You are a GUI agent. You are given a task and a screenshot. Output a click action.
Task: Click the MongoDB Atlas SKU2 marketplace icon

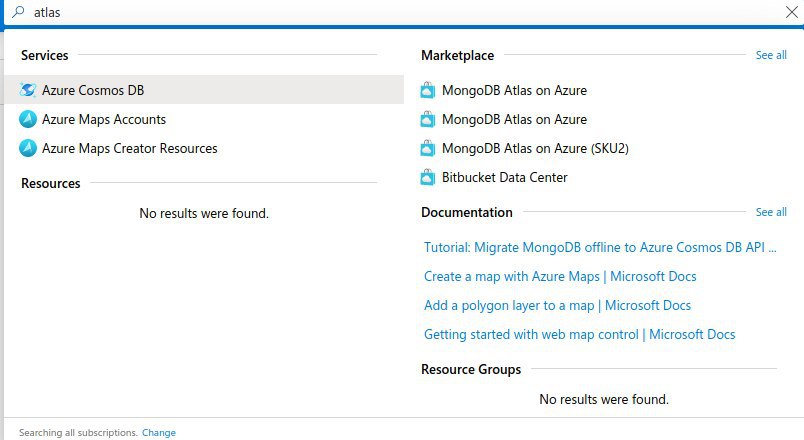pyautogui.click(x=427, y=148)
